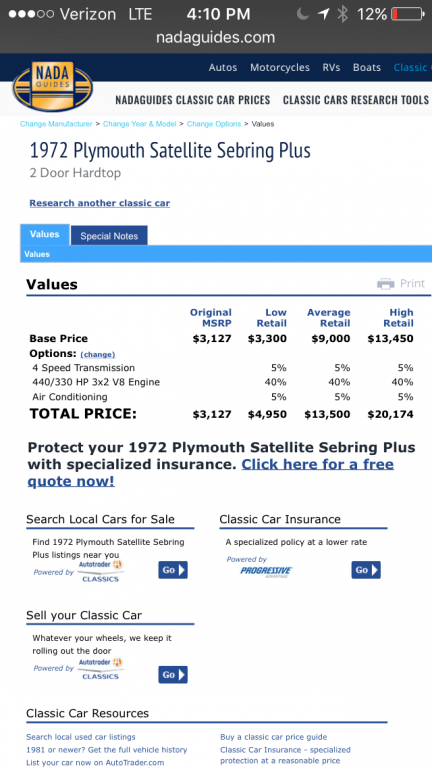This screenshot has width=432, height=768.
Task: Click Go arrow under Search Local Cars
Action: (173, 570)
